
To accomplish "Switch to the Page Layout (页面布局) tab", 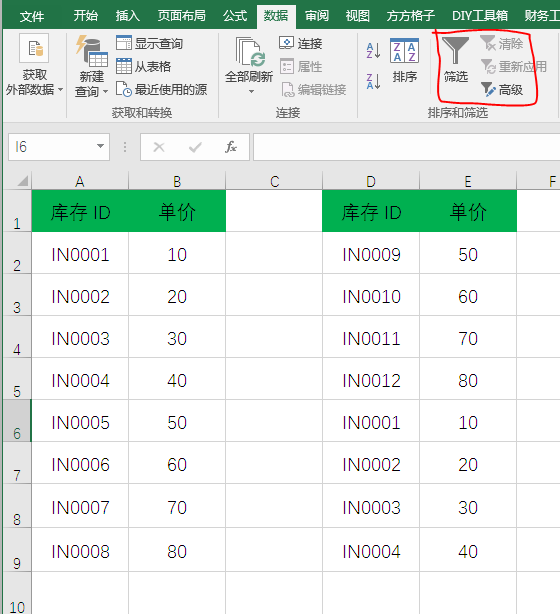I will coord(181,16).
